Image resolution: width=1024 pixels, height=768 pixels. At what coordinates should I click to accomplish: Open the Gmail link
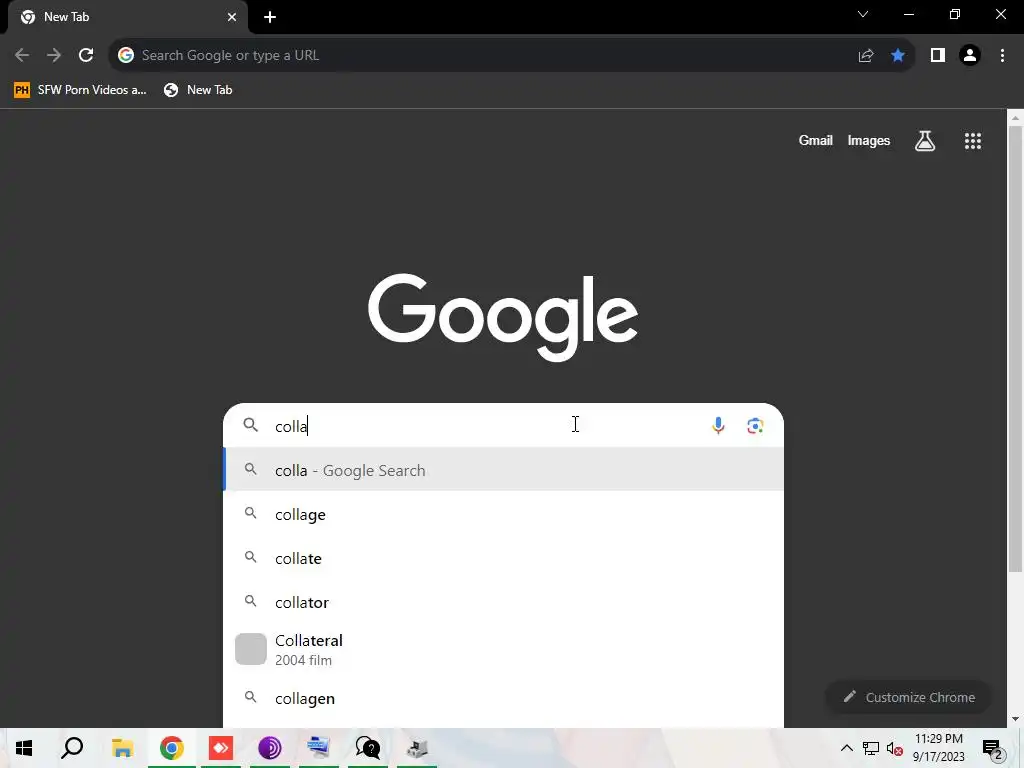(816, 140)
